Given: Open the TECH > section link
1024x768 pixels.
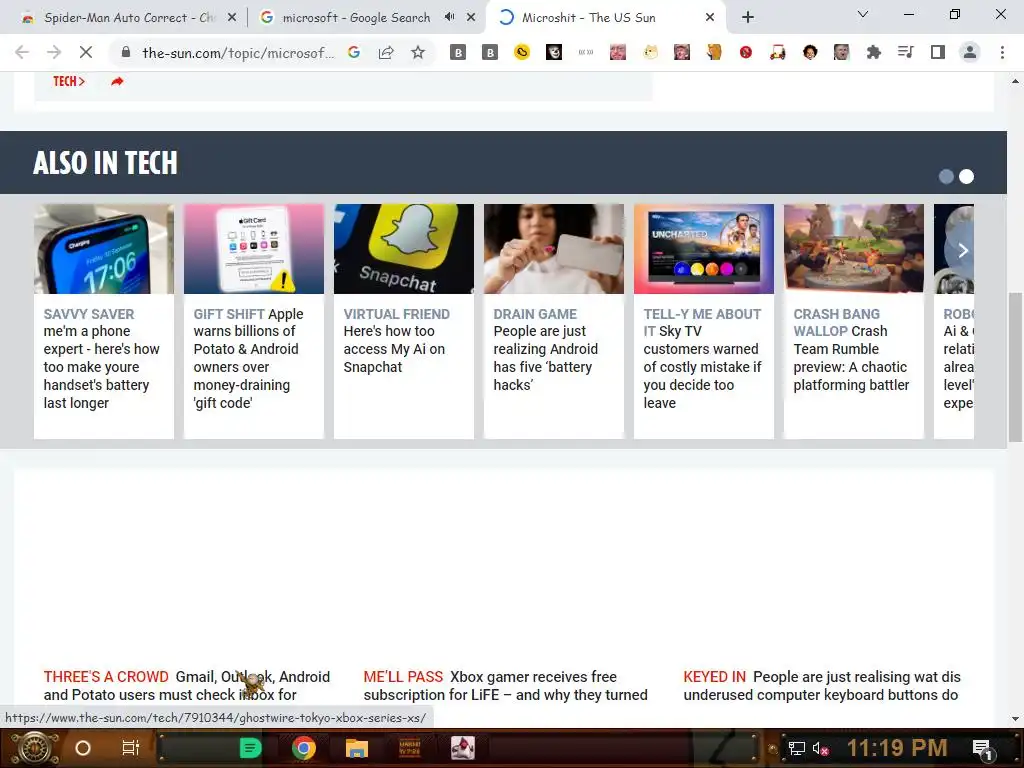Looking at the screenshot, I should [69, 82].
